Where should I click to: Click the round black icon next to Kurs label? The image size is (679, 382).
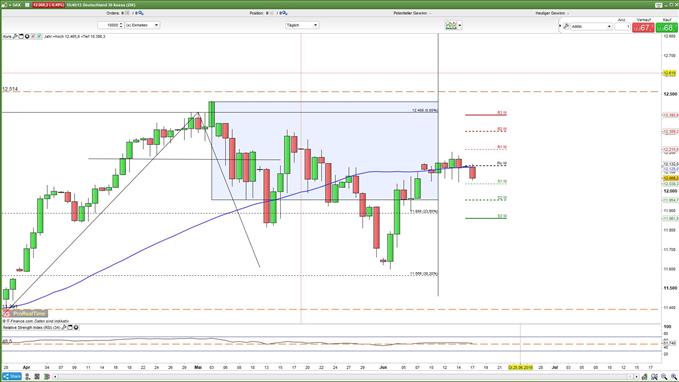[x=27, y=36]
